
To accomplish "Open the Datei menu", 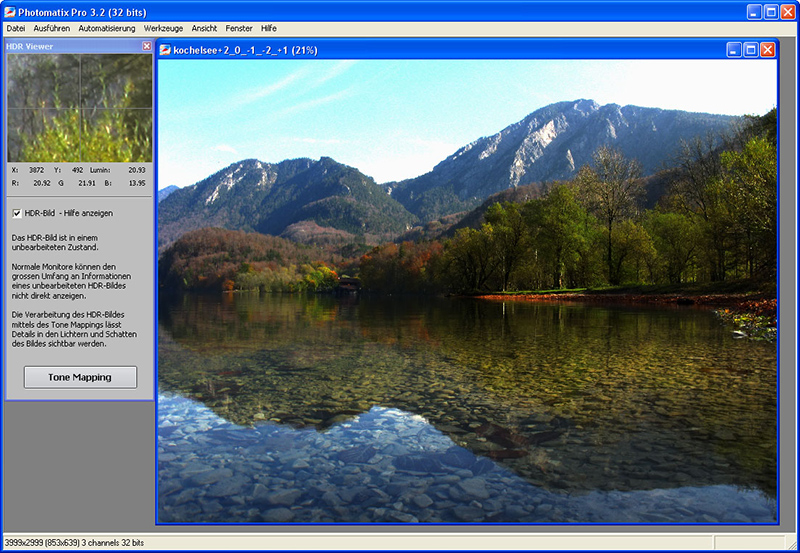I will click(x=16, y=29).
